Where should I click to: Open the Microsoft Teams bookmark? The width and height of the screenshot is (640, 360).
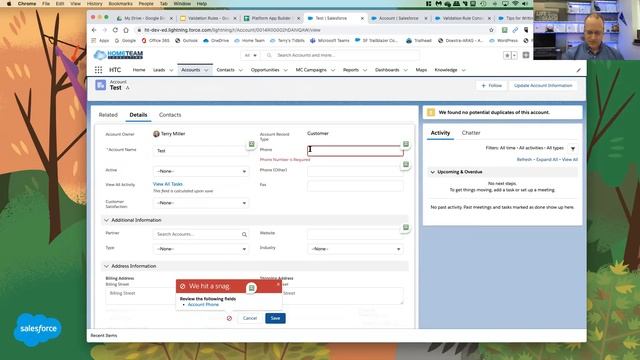pyautogui.click(x=329, y=41)
